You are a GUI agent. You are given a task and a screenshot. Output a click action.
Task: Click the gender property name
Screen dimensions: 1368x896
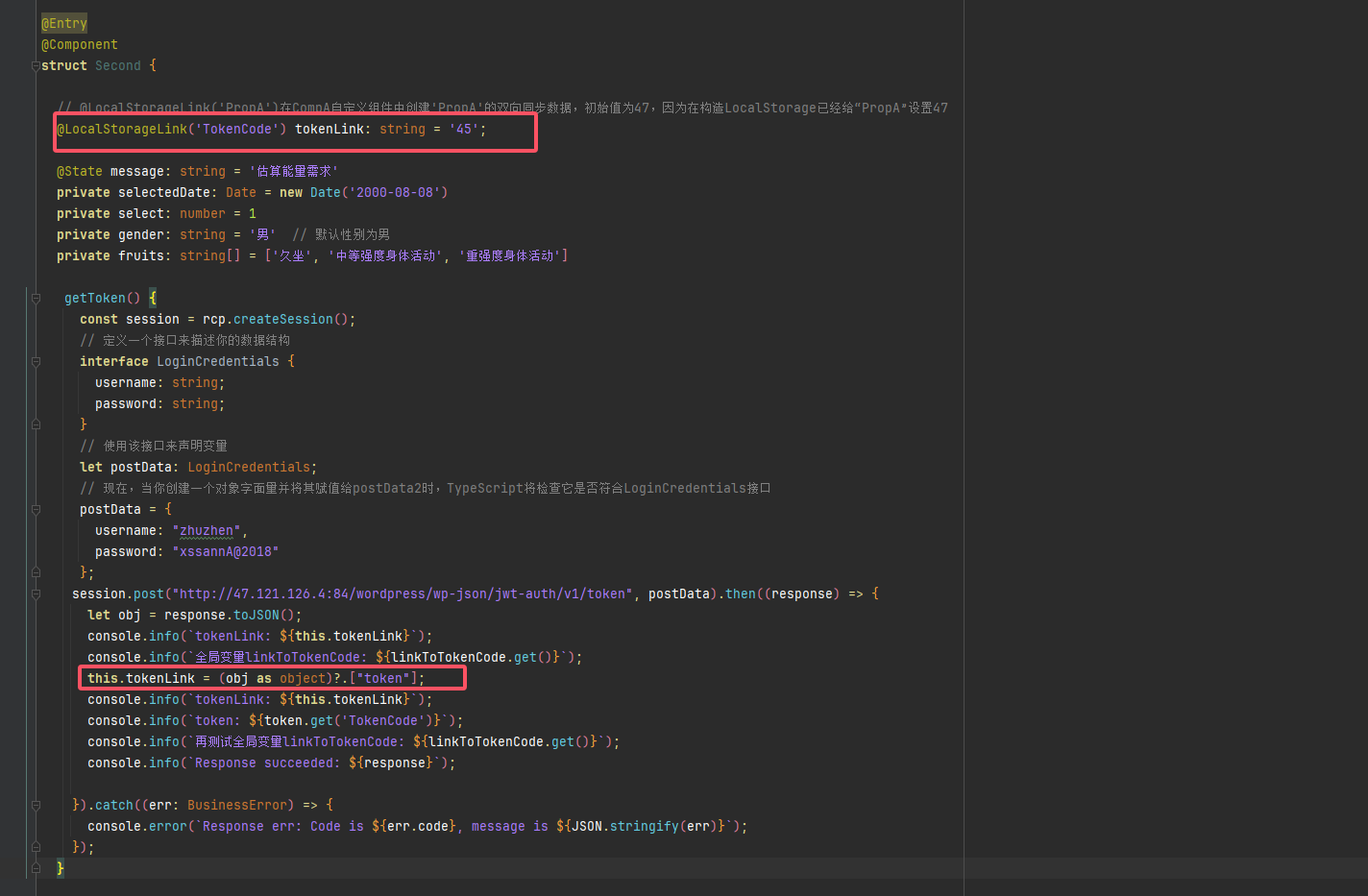point(141,234)
